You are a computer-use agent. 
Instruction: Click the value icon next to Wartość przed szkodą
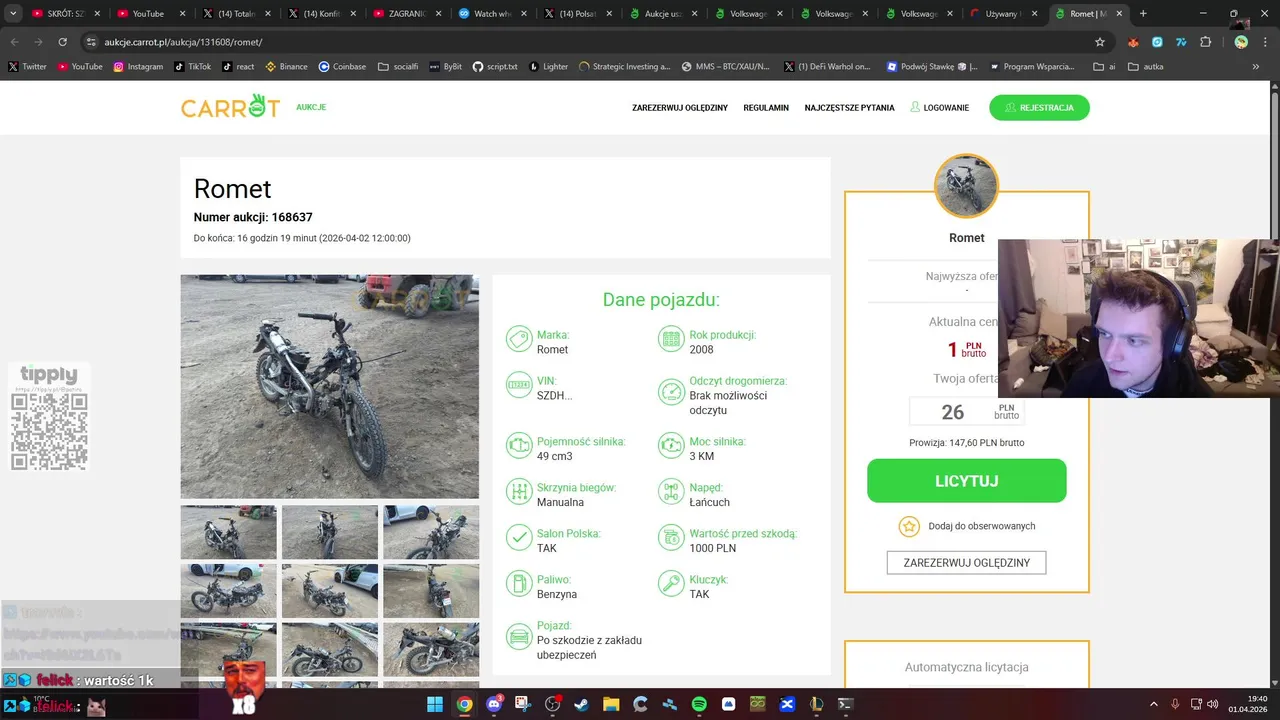(x=670, y=537)
